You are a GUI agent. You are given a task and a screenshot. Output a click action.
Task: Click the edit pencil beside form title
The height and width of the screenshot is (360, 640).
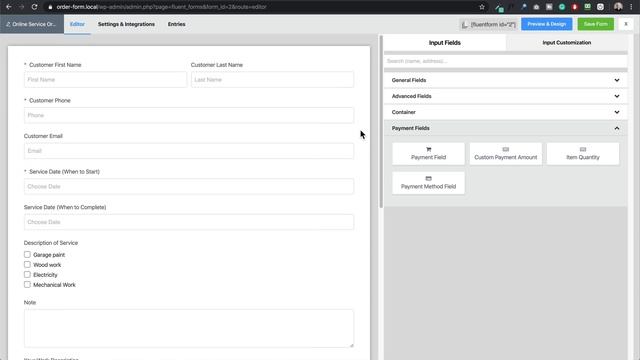point(8,24)
